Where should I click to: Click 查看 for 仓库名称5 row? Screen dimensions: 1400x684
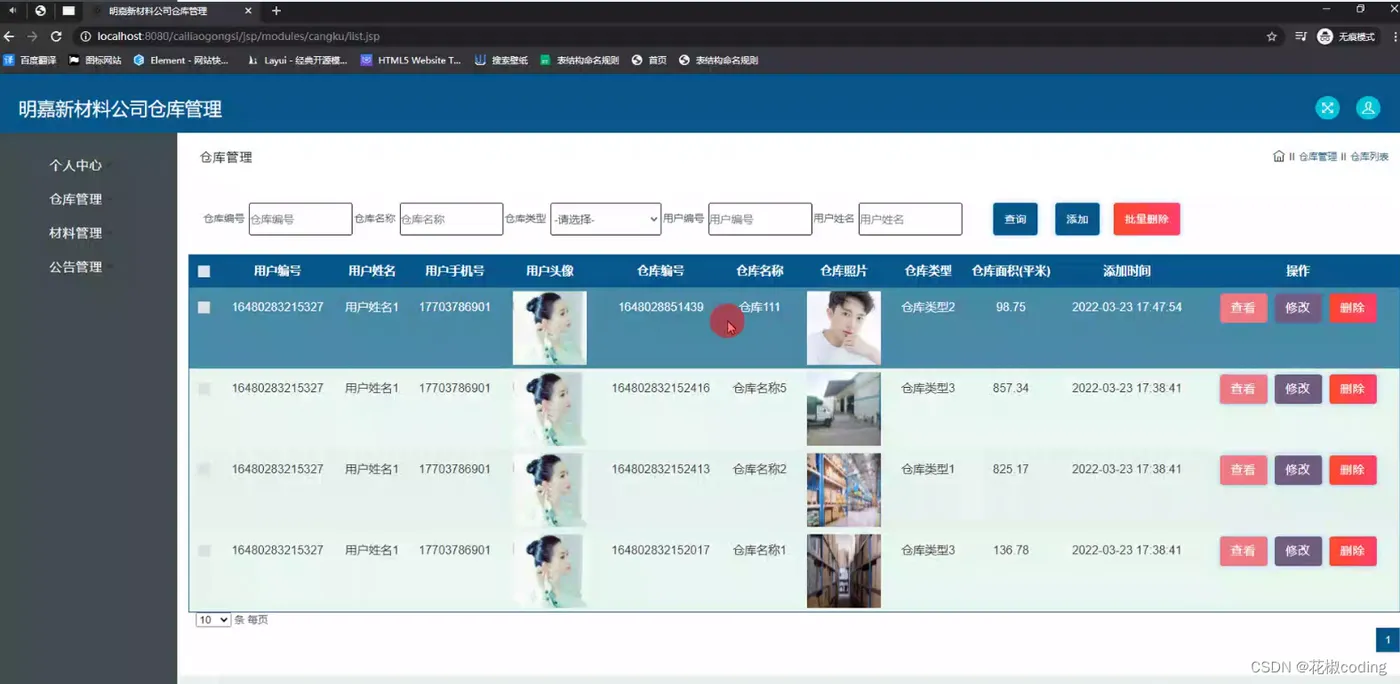click(x=1243, y=389)
